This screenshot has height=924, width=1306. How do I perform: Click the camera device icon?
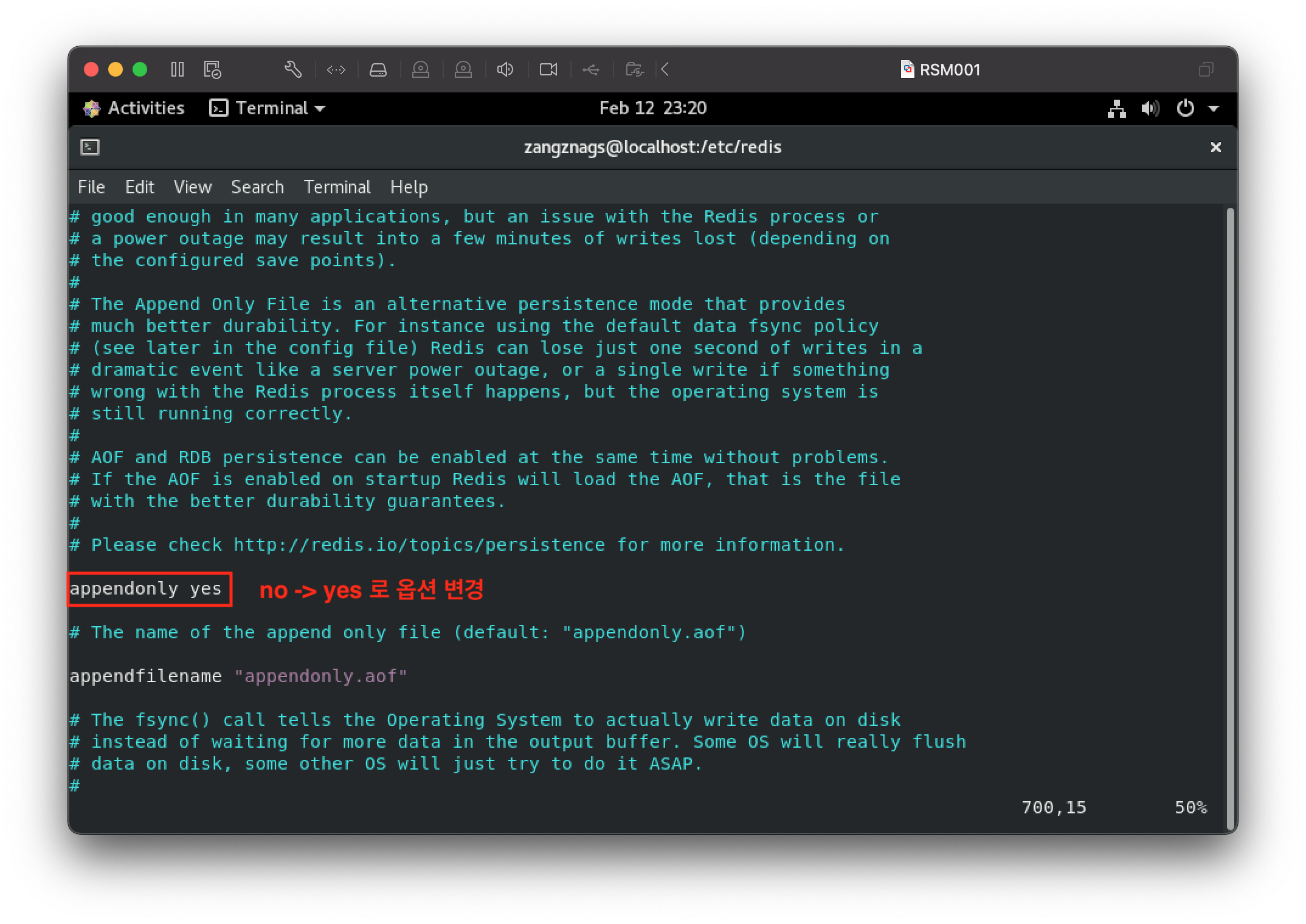coord(548,70)
